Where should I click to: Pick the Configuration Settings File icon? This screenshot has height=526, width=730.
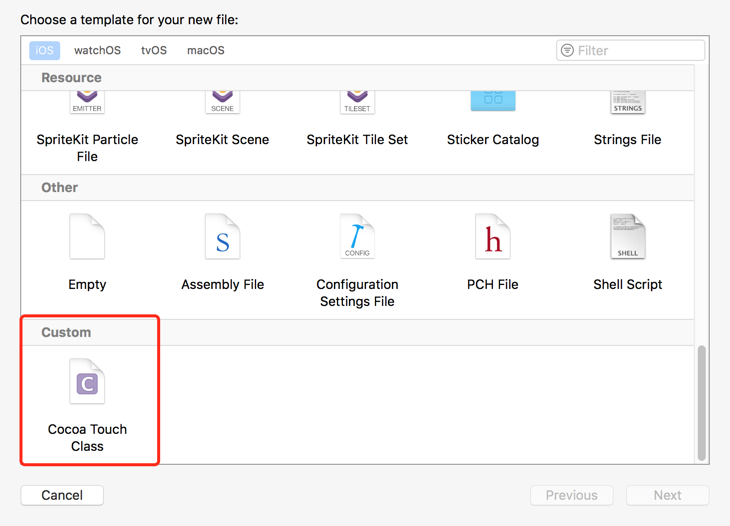357,238
